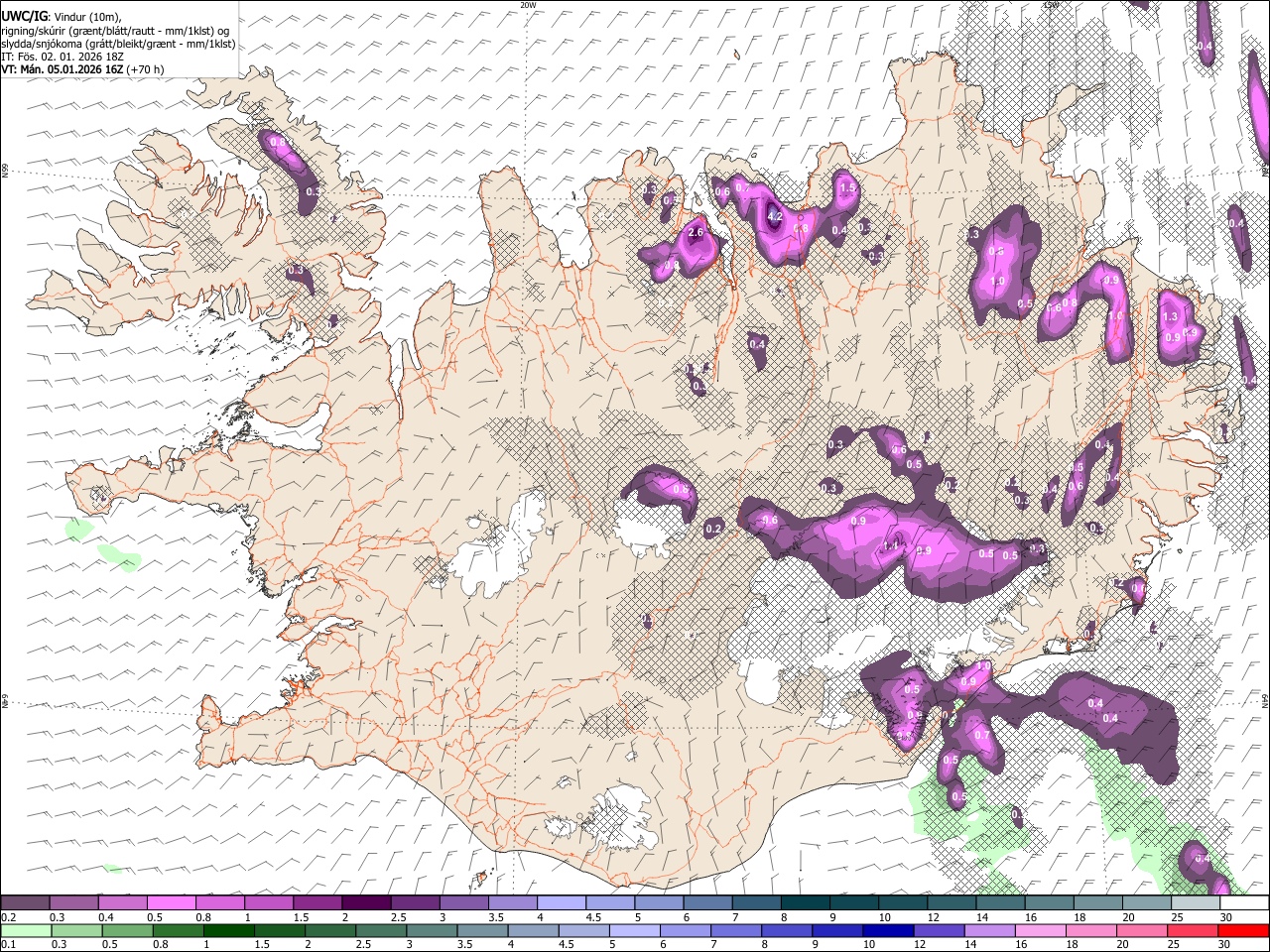Select the lower legend pink swatch starting at 16
Viewport: 1270px width, 952px height.
tap(1041, 930)
